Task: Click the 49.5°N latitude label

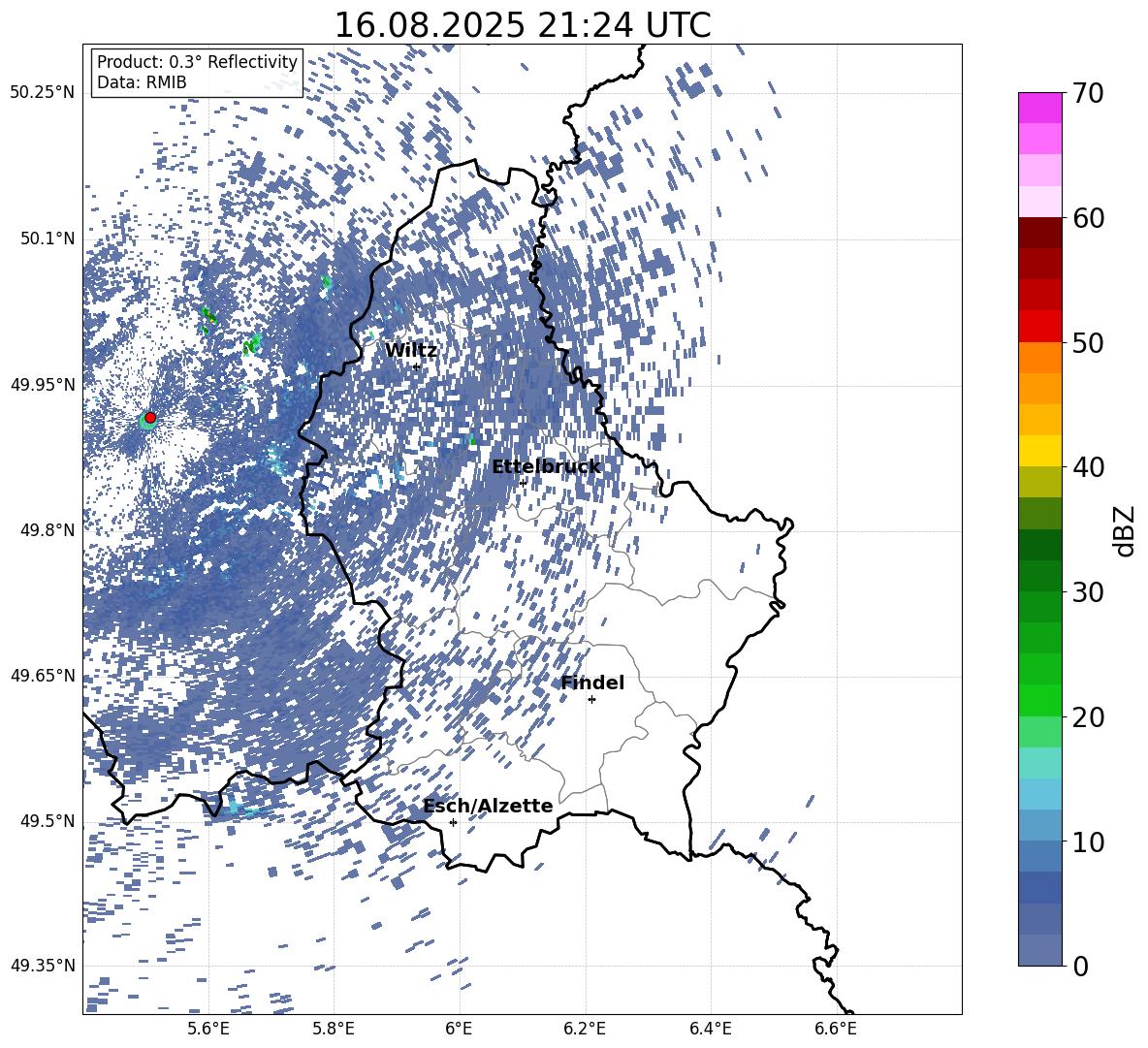Action: 48,821
